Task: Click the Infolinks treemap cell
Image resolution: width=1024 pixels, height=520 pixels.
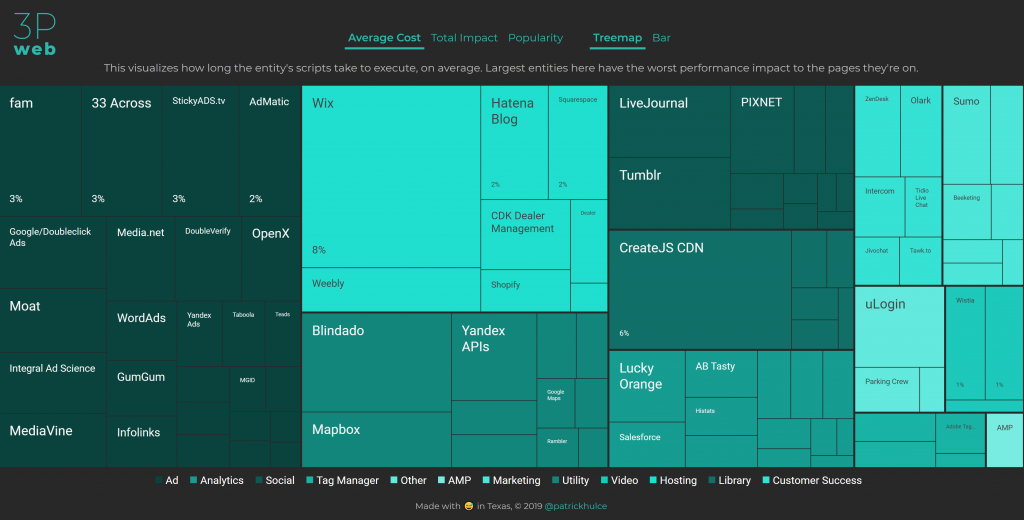Action: (x=142, y=441)
